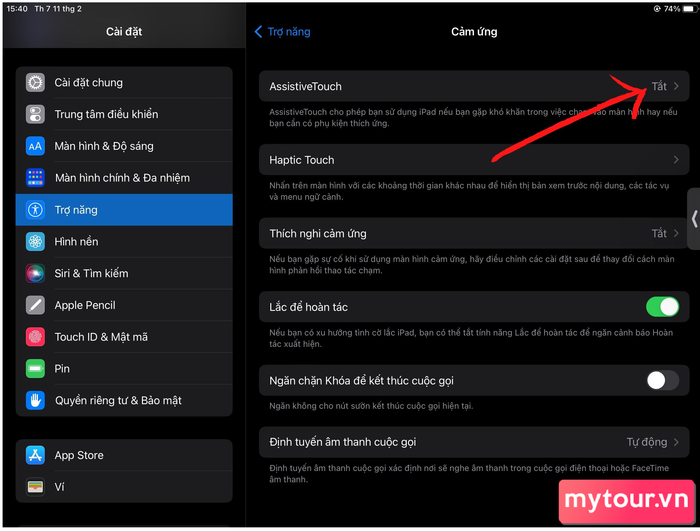
Task: Select Siri & Tìm kiếm in sidebar
Action: pyautogui.click(x=124, y=273)
